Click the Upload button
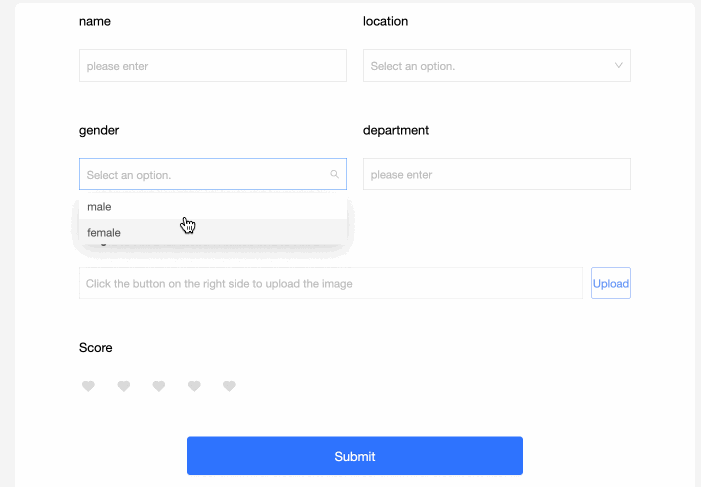 click(x=610, y=283)
